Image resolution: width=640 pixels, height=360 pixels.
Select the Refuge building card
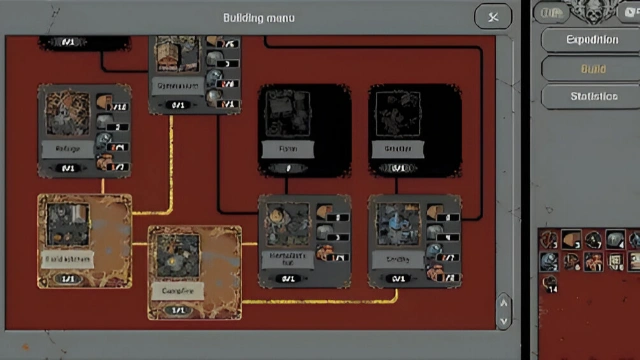[x=84, y=131]
